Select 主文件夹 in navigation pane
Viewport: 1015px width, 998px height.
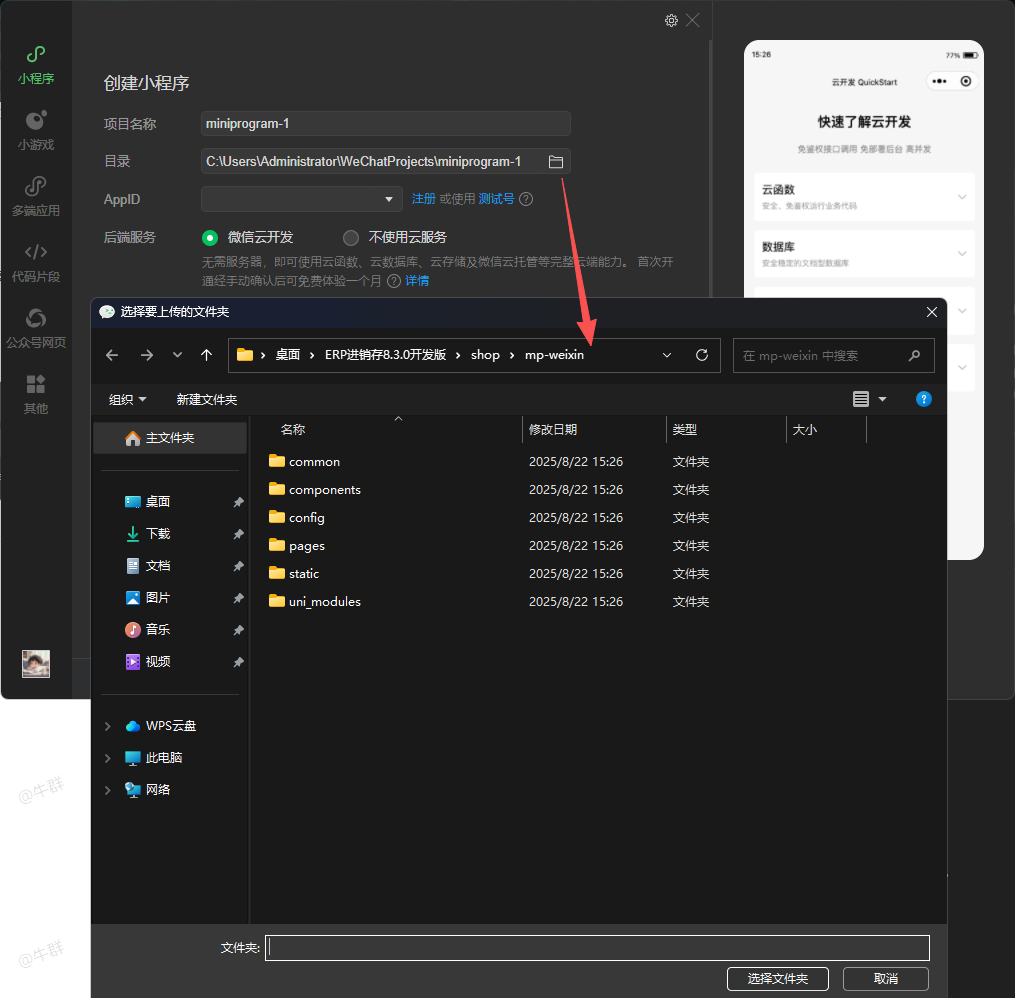point(170,438)
